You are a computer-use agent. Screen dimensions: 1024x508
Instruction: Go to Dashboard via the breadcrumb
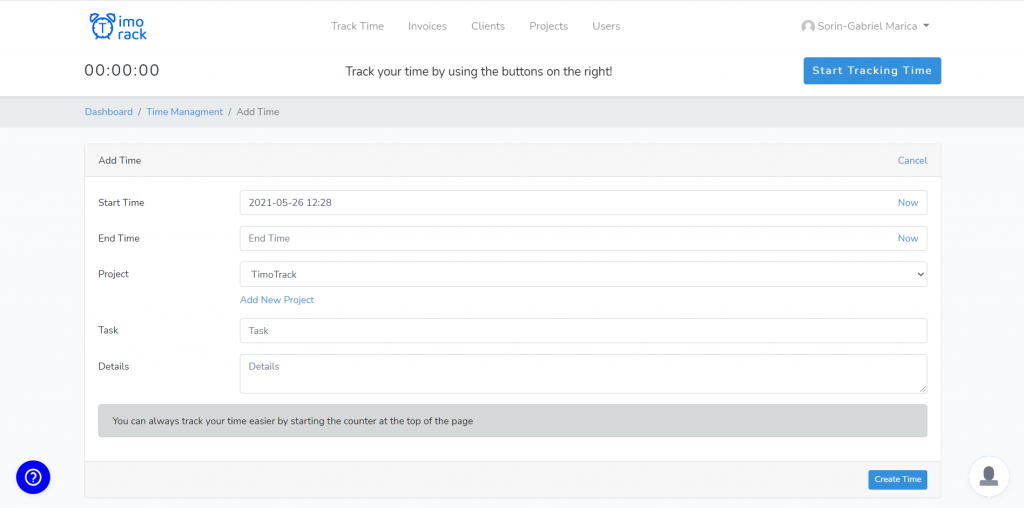coord(108,112)
